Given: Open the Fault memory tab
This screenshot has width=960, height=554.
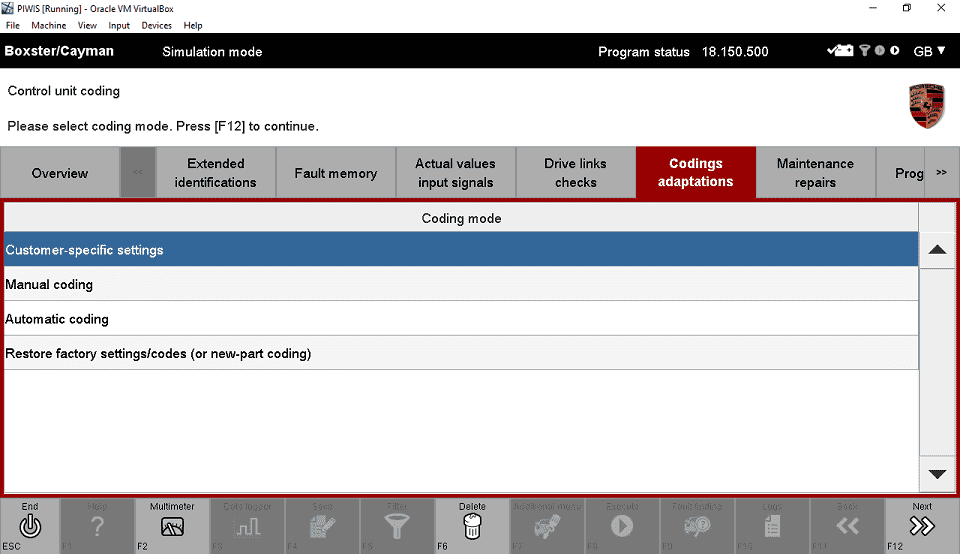Looking at the screenshot, I should [335, 173].
